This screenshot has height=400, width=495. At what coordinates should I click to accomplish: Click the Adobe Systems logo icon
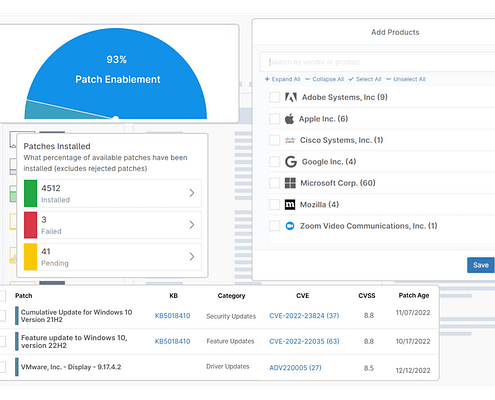coord(291,97)
